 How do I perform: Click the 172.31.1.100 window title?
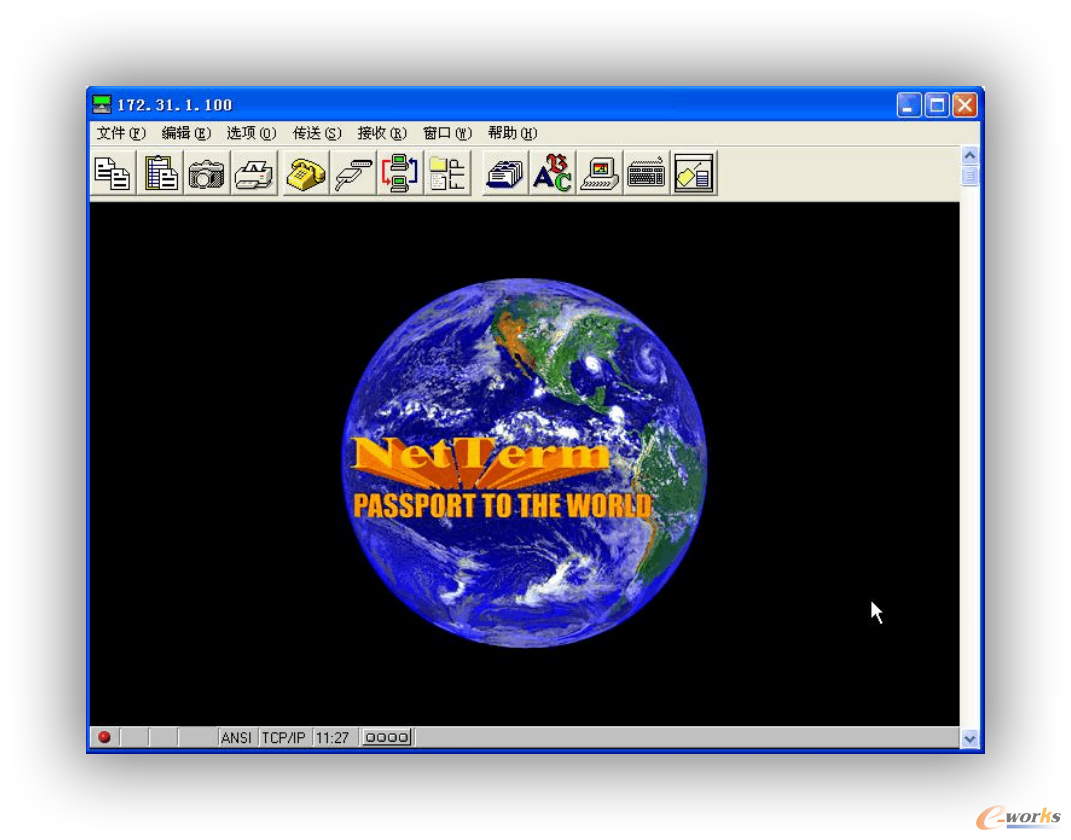coord(175,105)
